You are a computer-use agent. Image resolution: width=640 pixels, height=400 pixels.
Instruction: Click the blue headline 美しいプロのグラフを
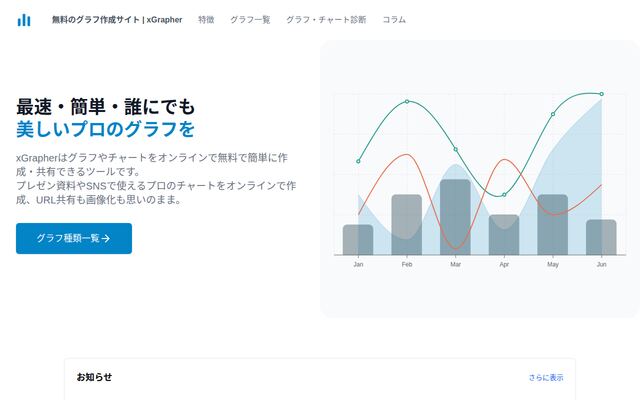[x=106, y=129]
